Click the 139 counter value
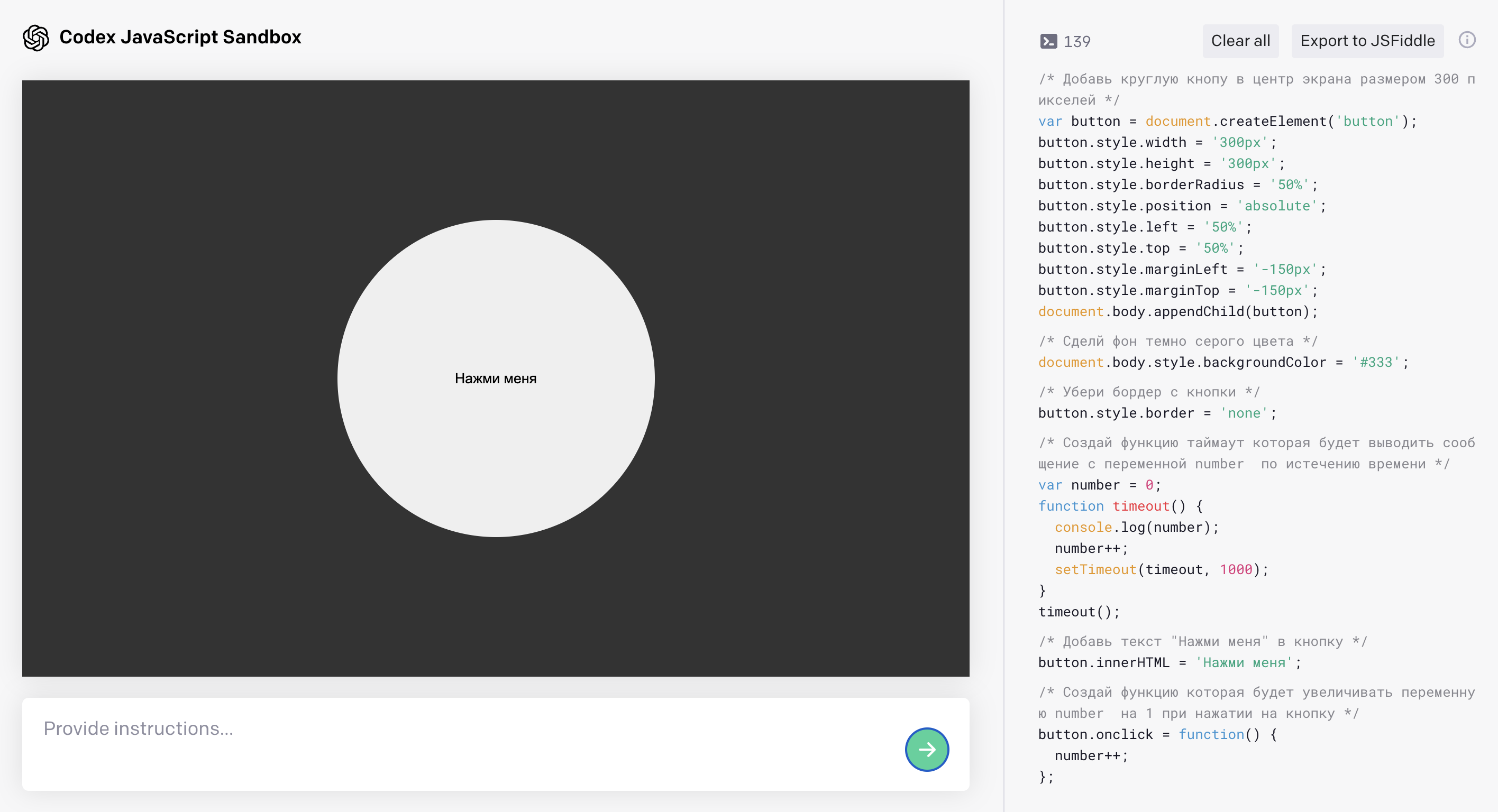The height and width of the screenshot is (812, 1498). pyautogui.click(x=1077, y=42)
